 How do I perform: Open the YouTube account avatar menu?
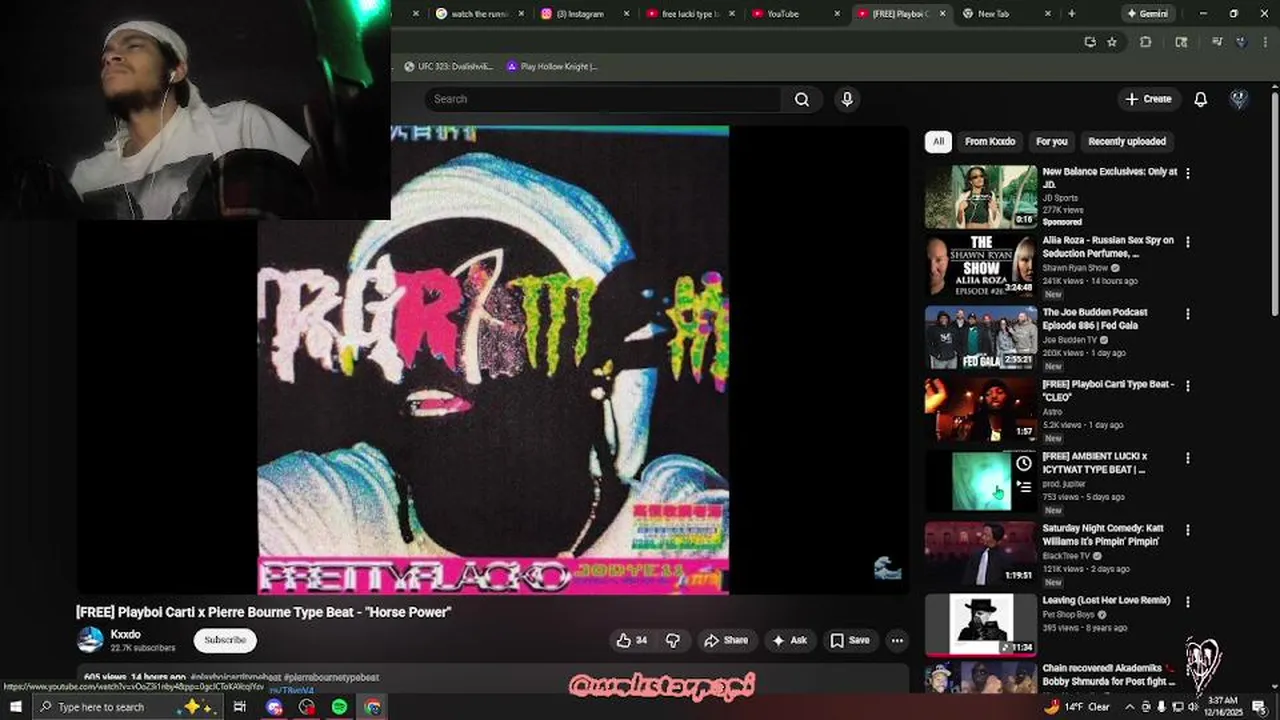tap(1239, 99)
